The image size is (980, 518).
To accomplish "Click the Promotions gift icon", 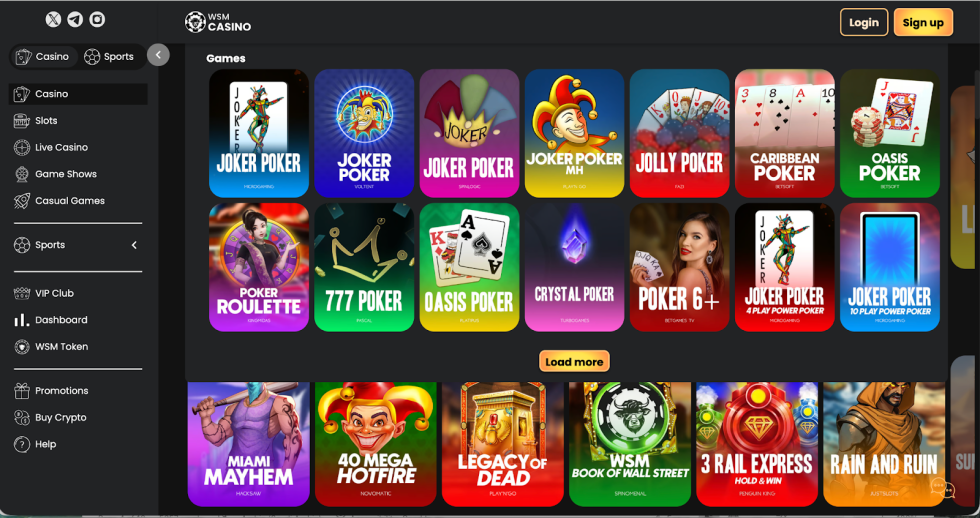I will pos(22,391).
